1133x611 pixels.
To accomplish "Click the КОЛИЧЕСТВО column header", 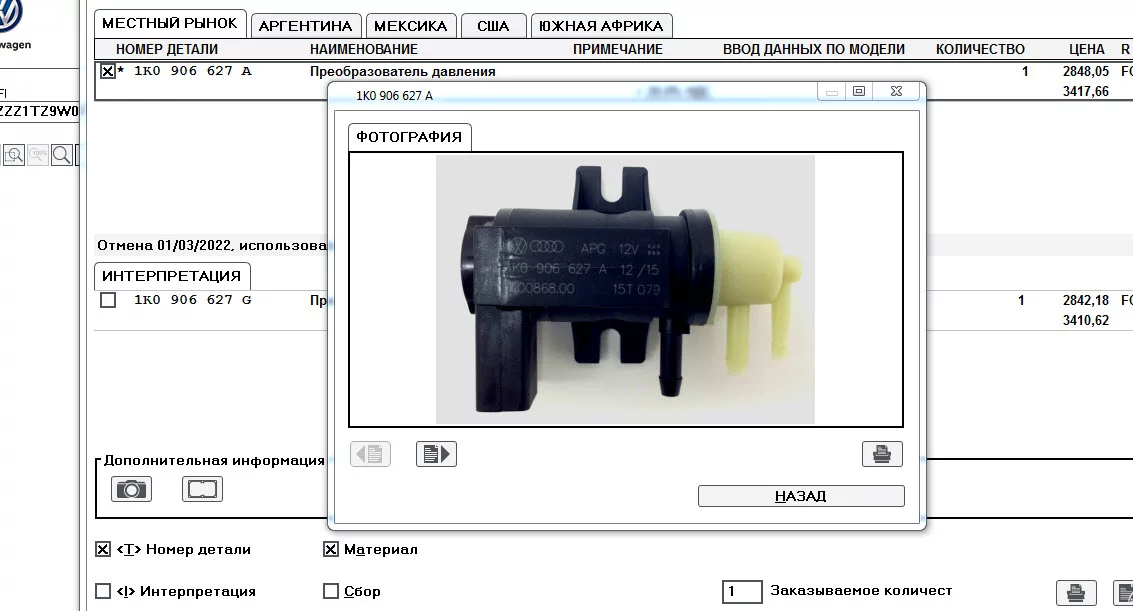I will [x=980, y=49].
